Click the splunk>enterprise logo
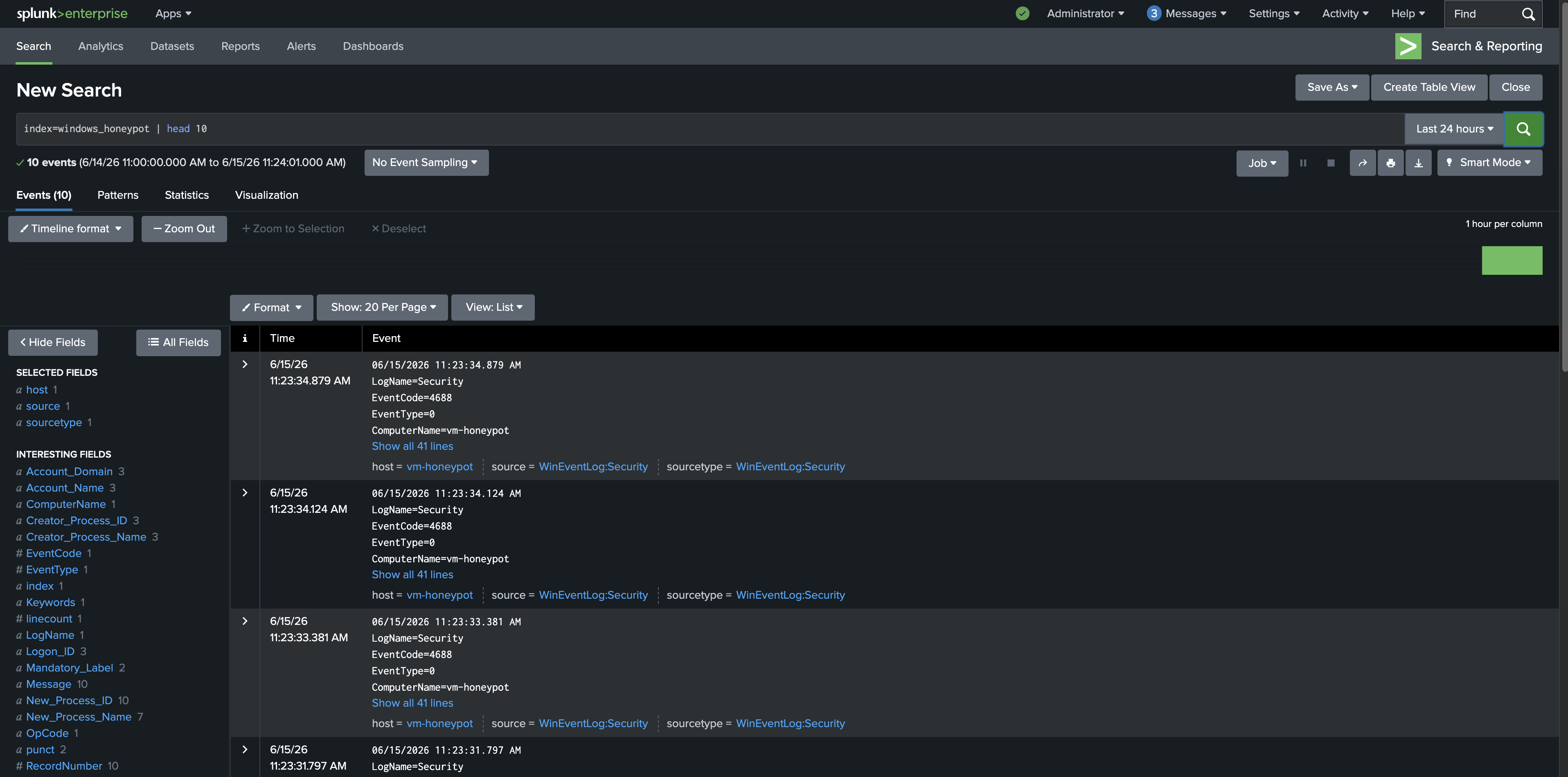This screenshot has height=777, width=1568. click(72, 13)
